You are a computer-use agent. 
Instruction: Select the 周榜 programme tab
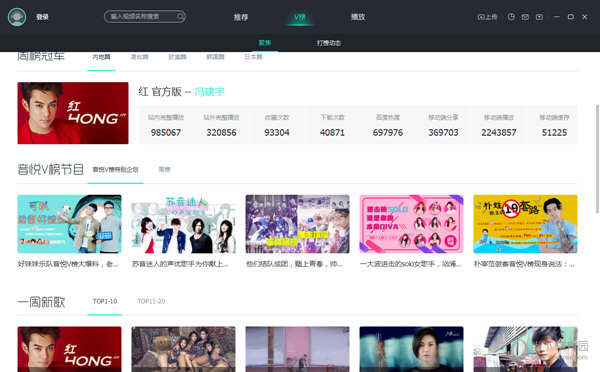[164, 170]
